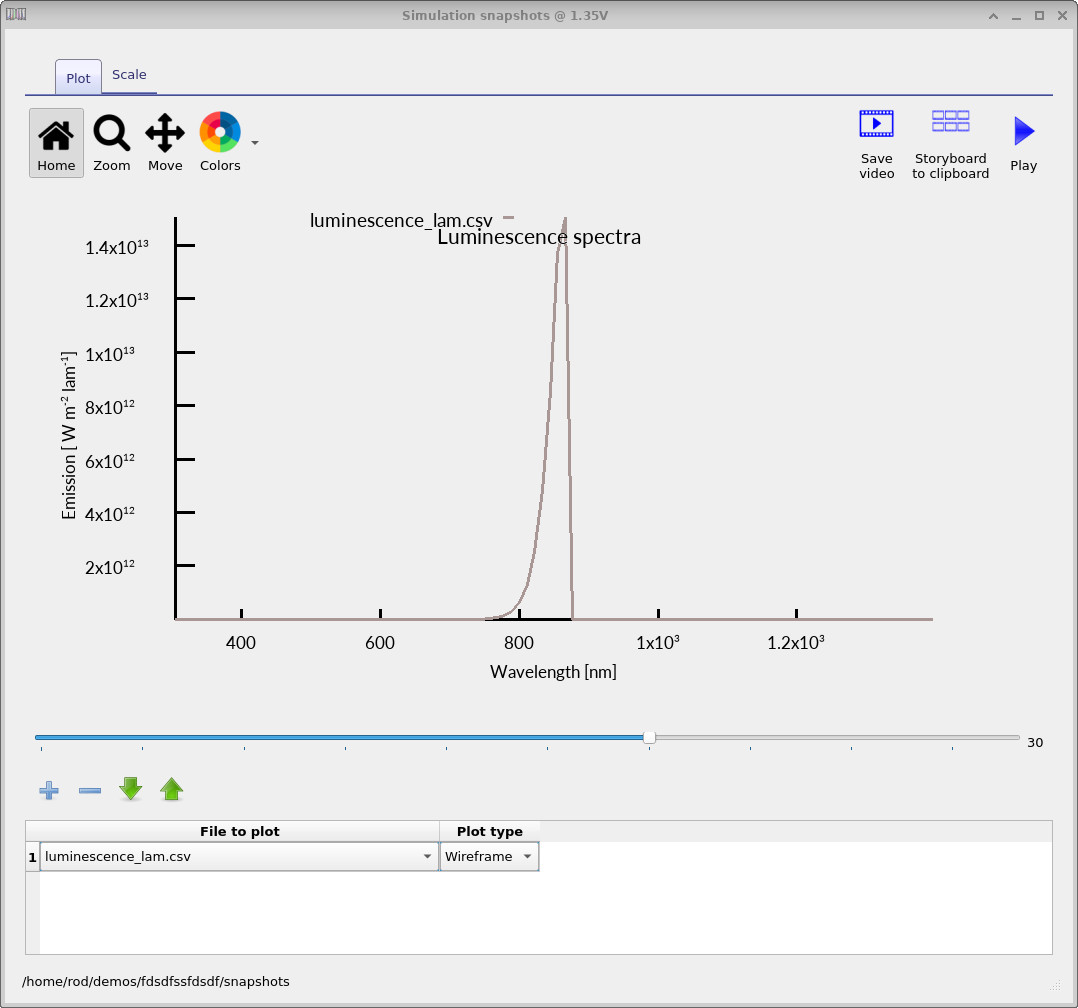The image size is (1078, 1008).
Task: Click the 1.4x10^13 y-axis tick label
Action: click(x=117, y=247)
